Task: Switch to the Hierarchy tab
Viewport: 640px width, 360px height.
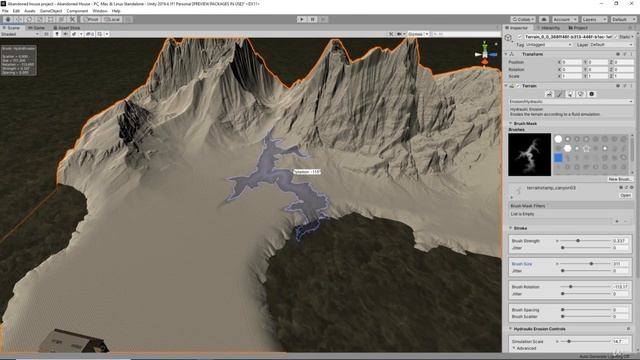Action: (x=548, y=28)
